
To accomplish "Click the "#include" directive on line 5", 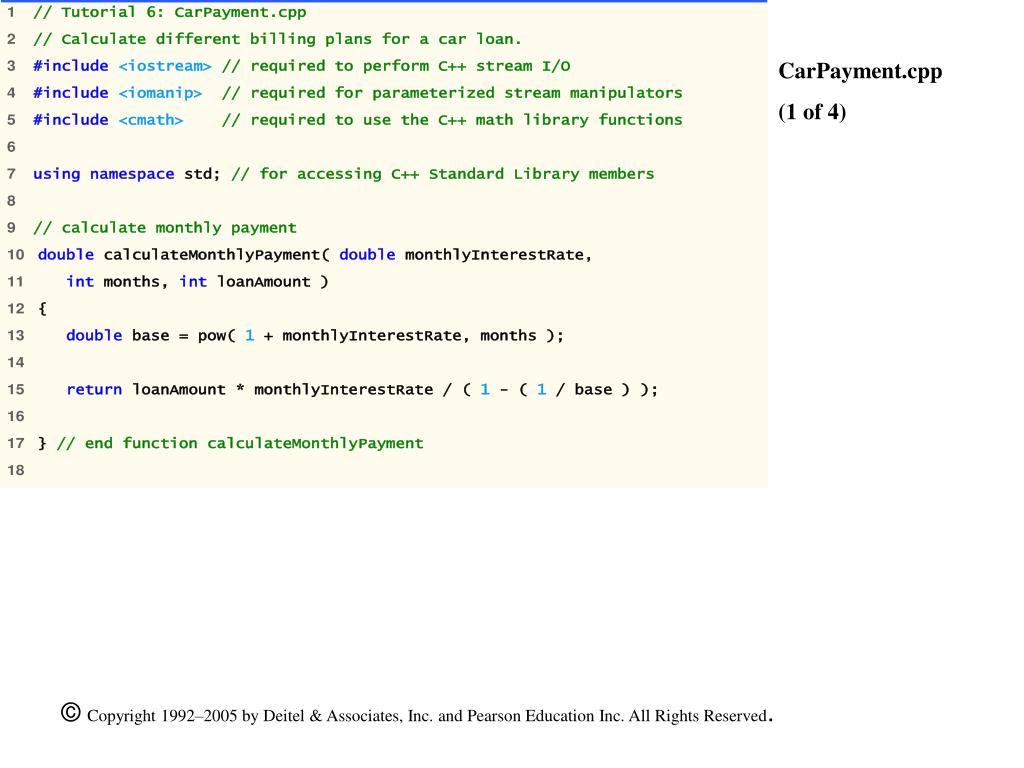I will (71, 120).
